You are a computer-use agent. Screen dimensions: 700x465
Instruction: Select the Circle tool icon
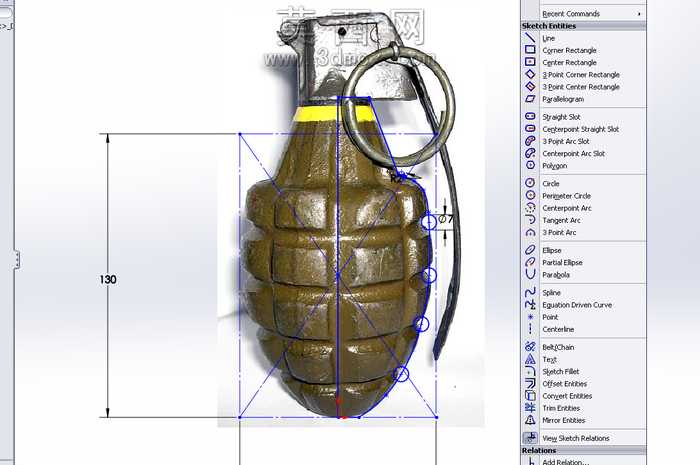(530, 183)
